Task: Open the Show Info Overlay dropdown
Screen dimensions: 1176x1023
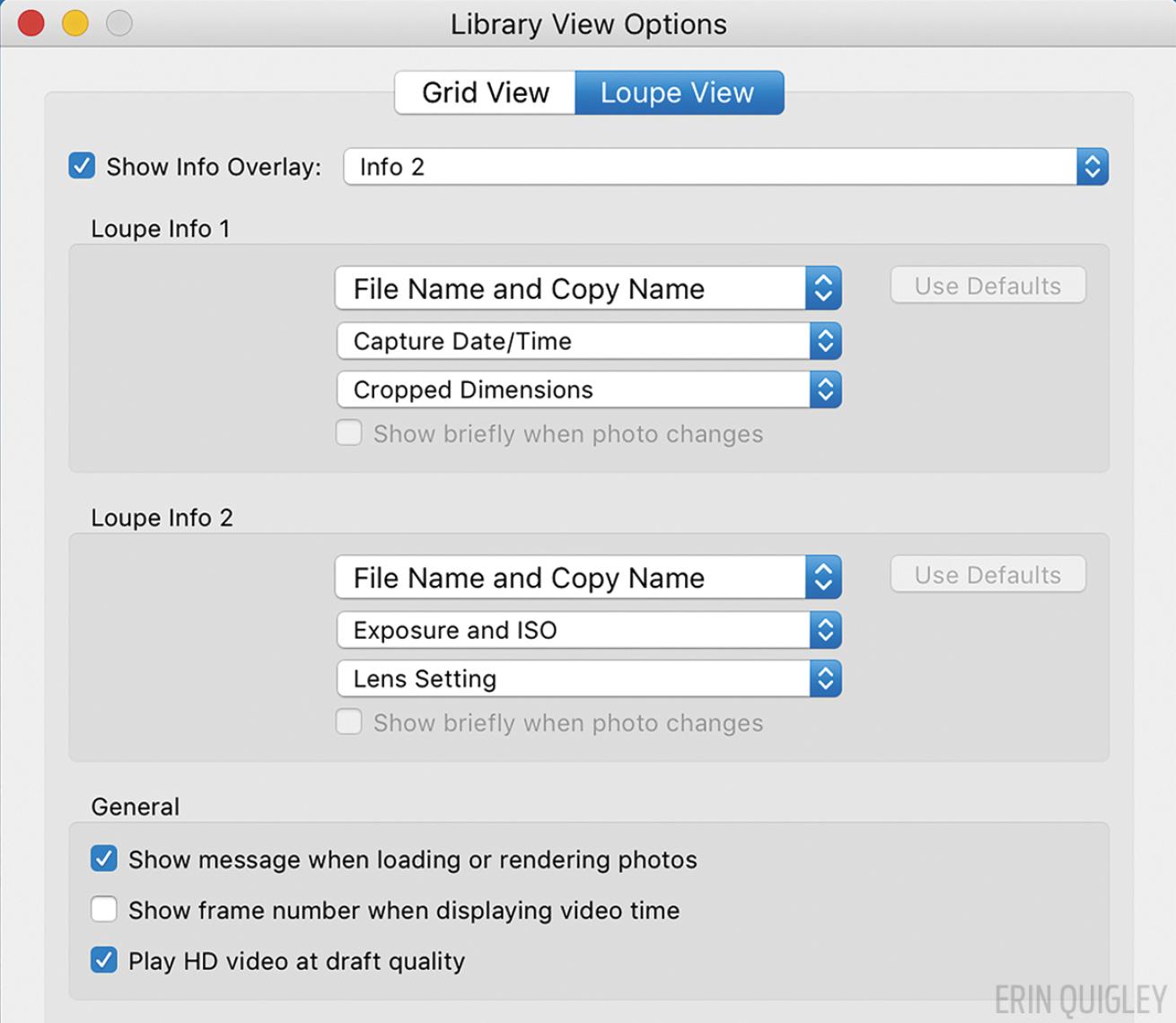Action: click(x=709, y=167)
